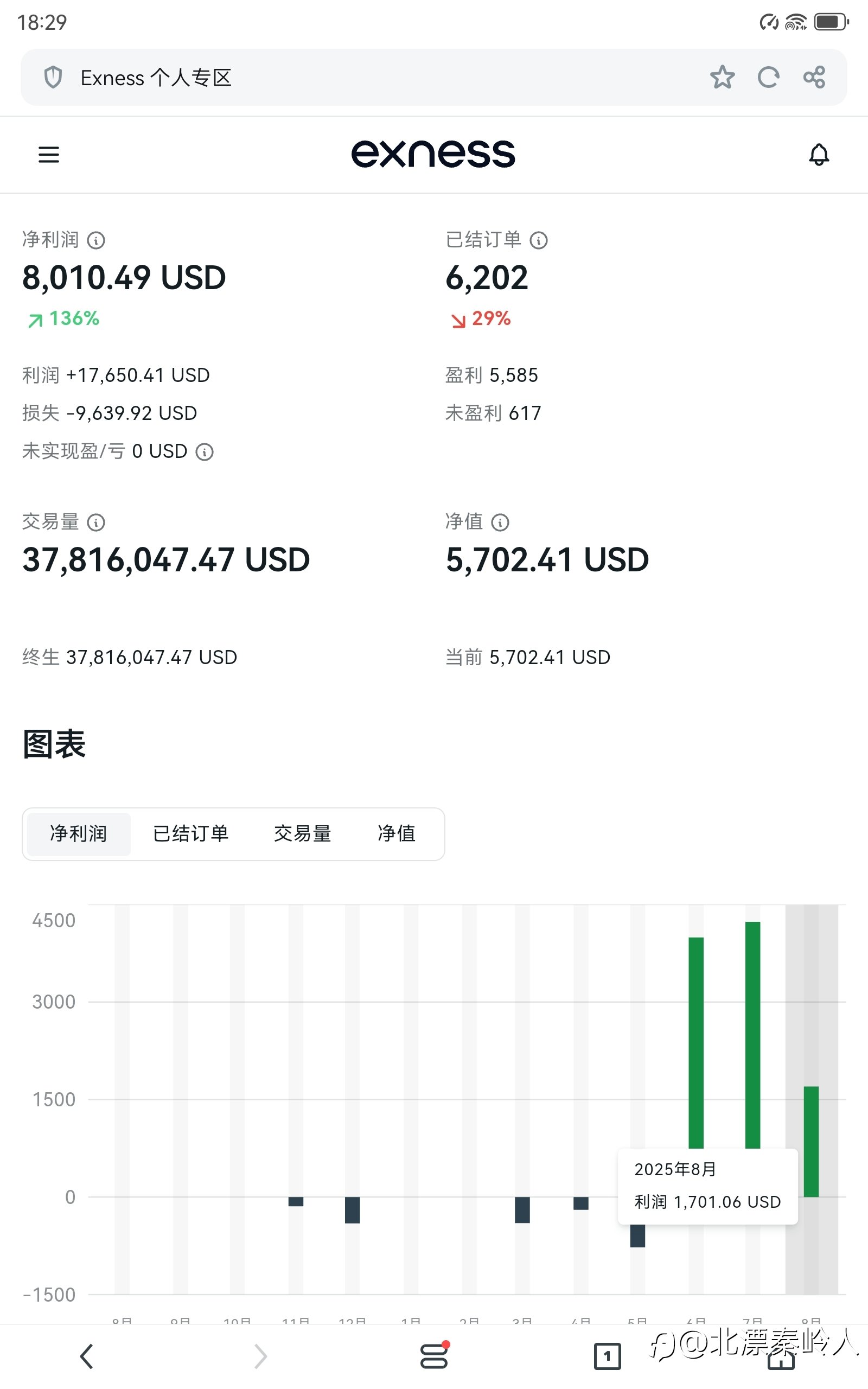Viewport: 868px width, 1389px height.
Task: Reload the page
Action: [x=768, y=77]
